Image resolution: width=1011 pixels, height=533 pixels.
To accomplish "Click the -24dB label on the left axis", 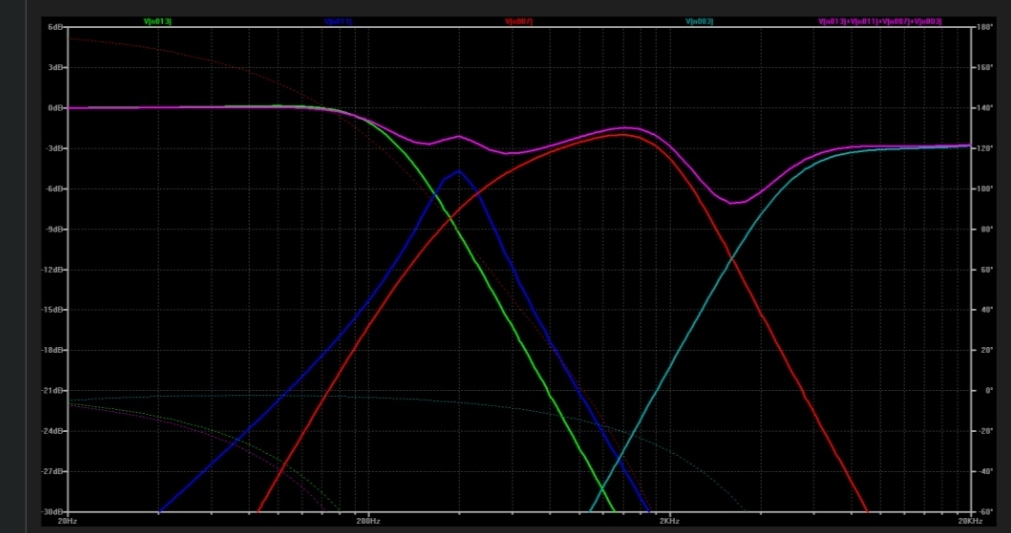I will click(53, 431).
